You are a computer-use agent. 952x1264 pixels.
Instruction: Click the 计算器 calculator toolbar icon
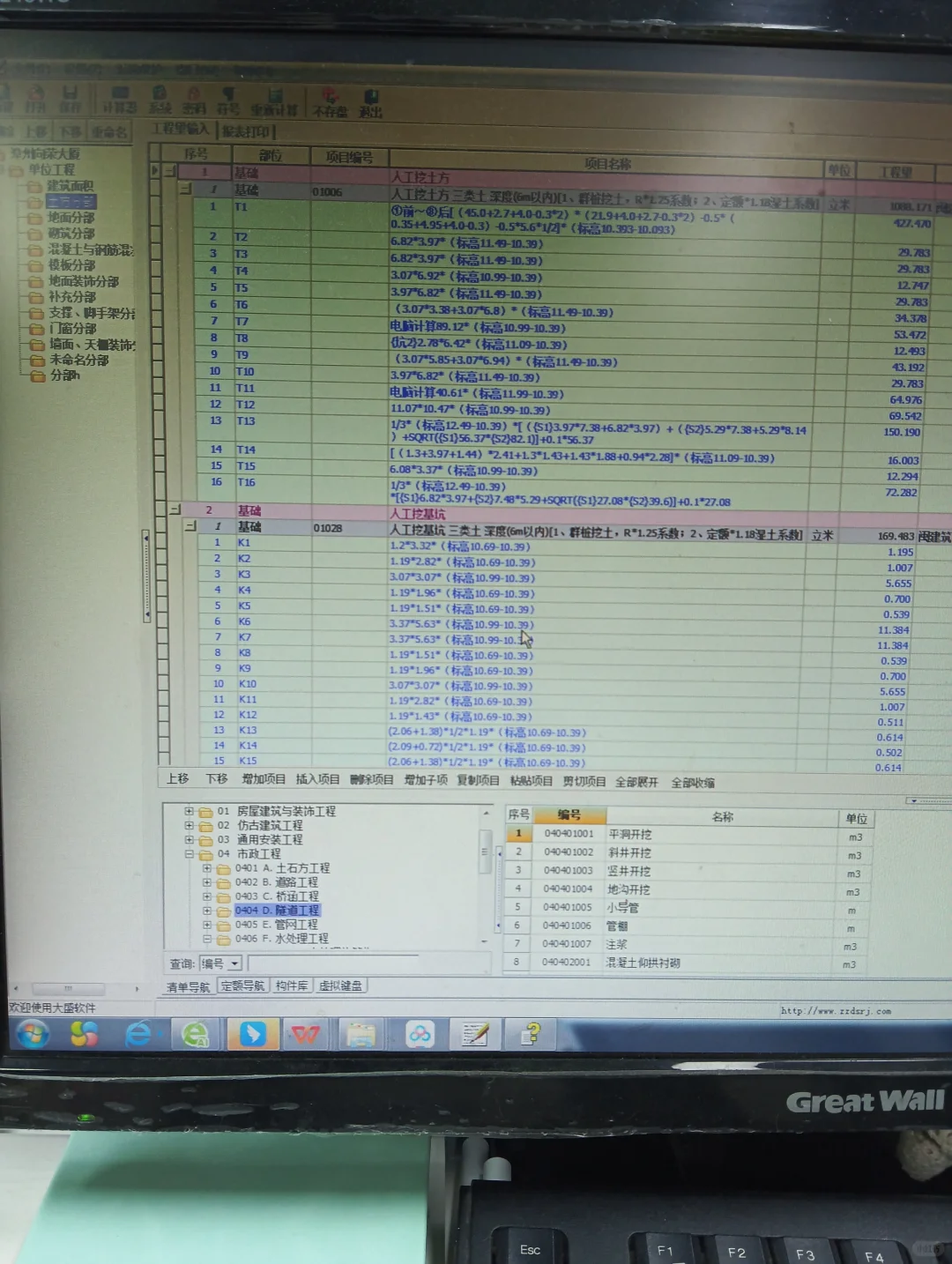[119, 100]
